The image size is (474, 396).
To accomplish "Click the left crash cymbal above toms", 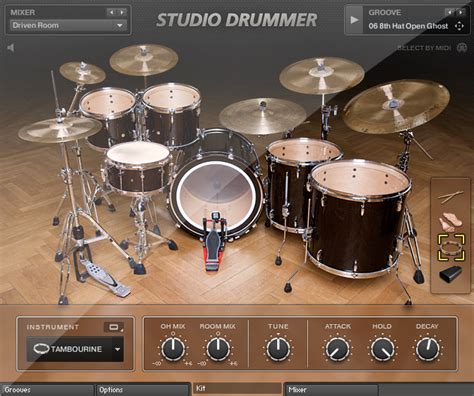I will [x=144, y=60].
